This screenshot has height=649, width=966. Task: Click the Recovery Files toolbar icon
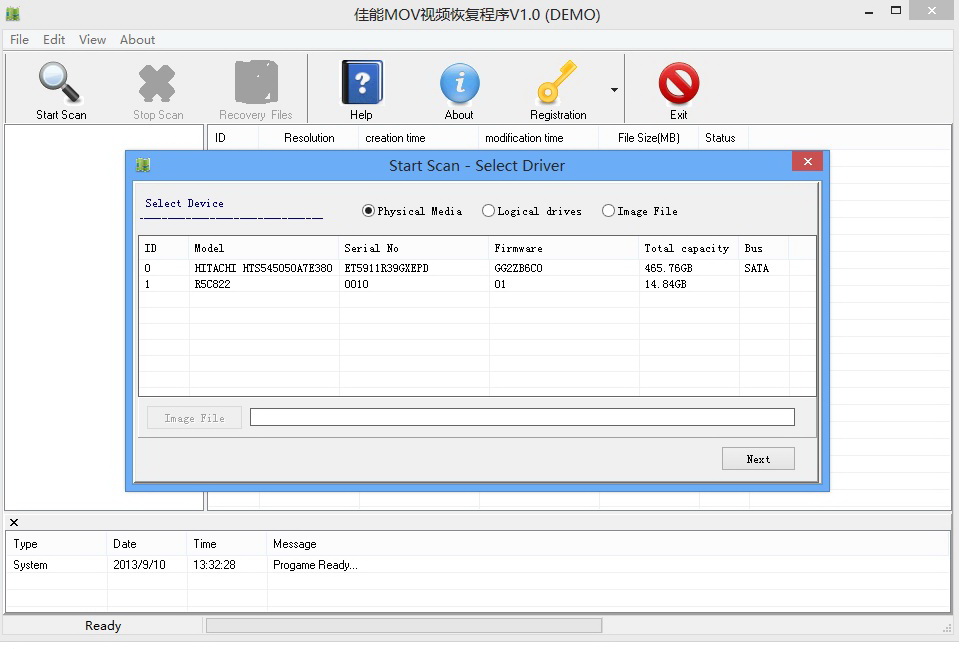[x=256, y=83]
